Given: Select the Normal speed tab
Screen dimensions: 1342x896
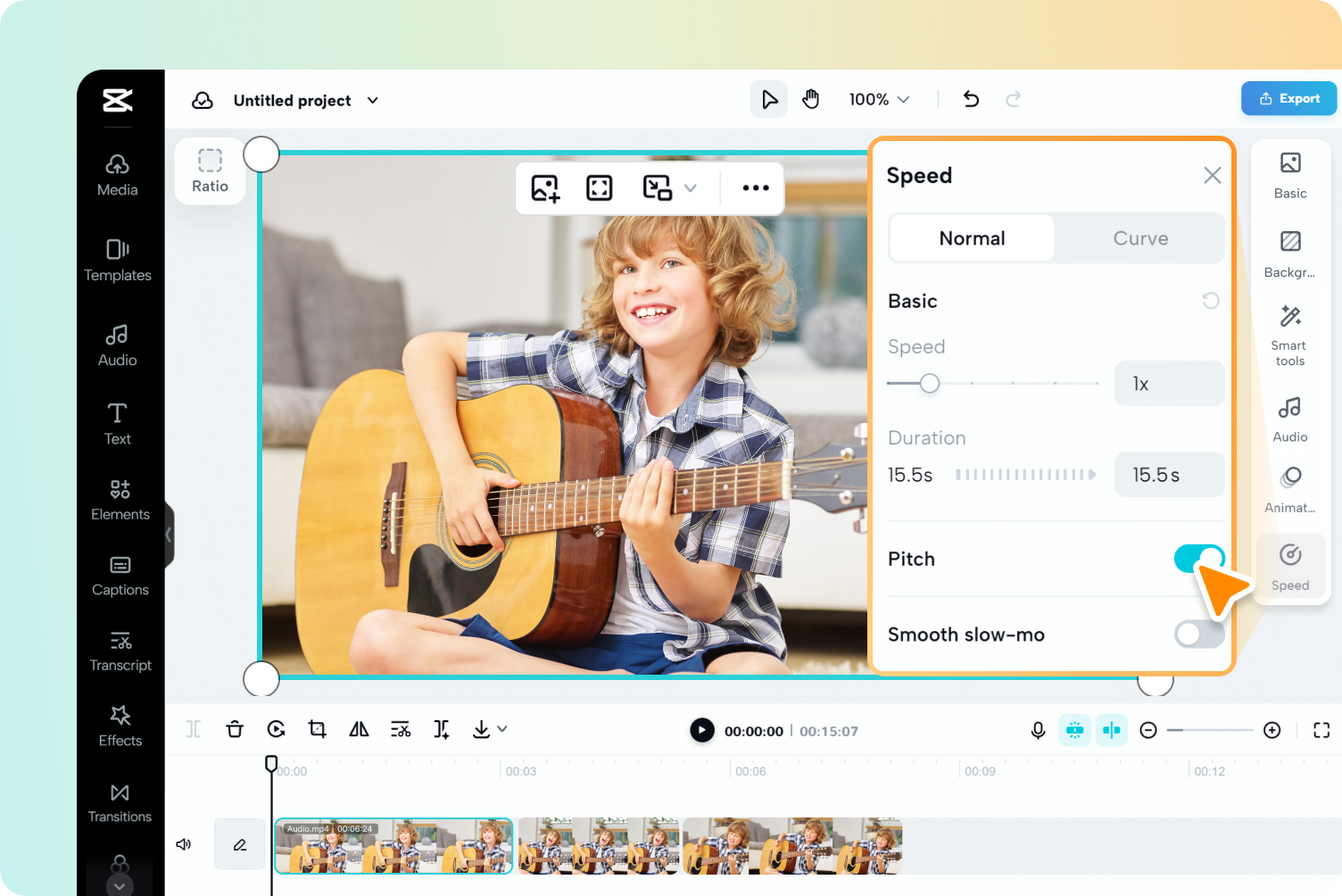Looking at the screenshot, I should point(972,238).
